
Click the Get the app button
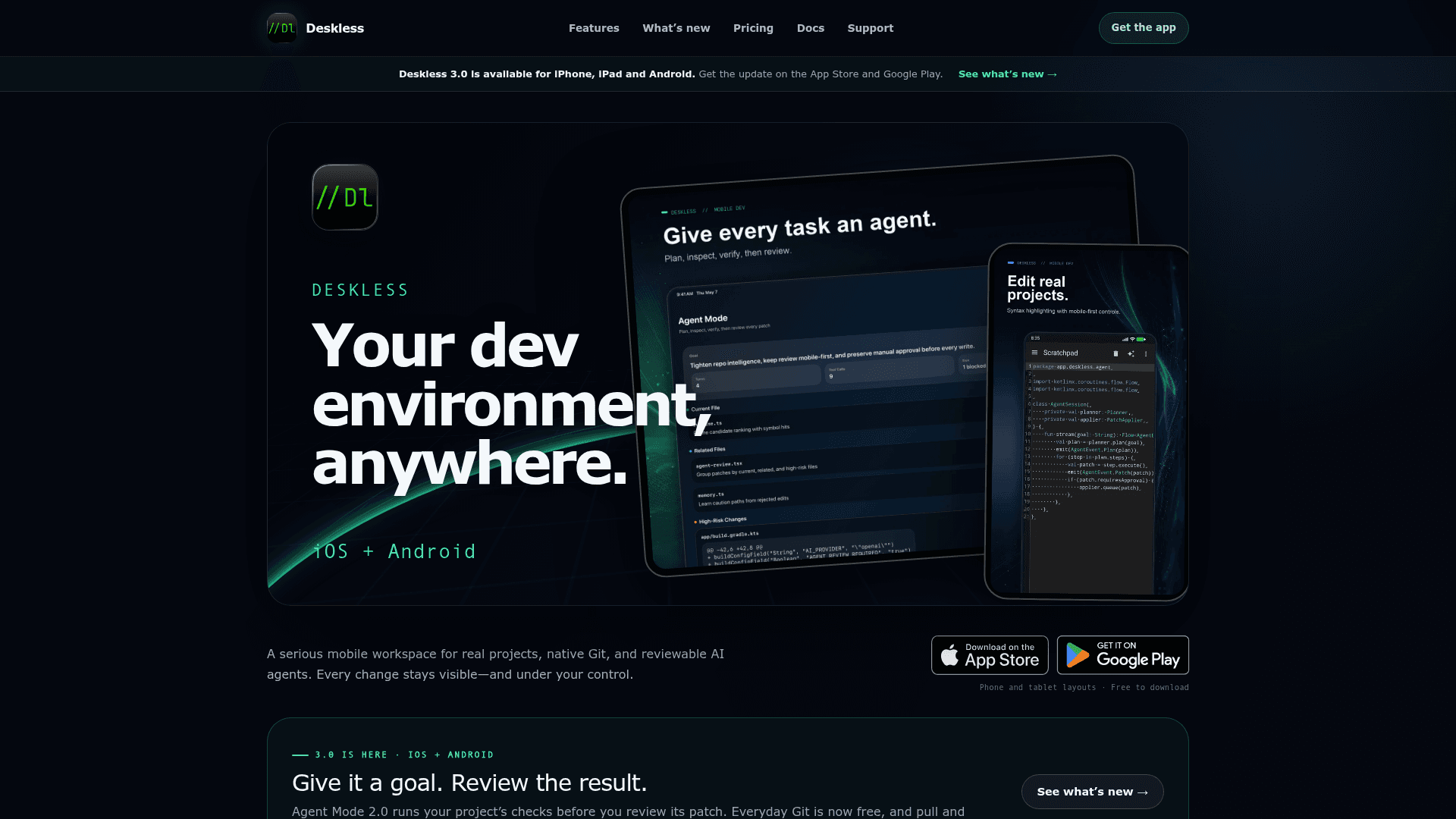[1144, 28]
